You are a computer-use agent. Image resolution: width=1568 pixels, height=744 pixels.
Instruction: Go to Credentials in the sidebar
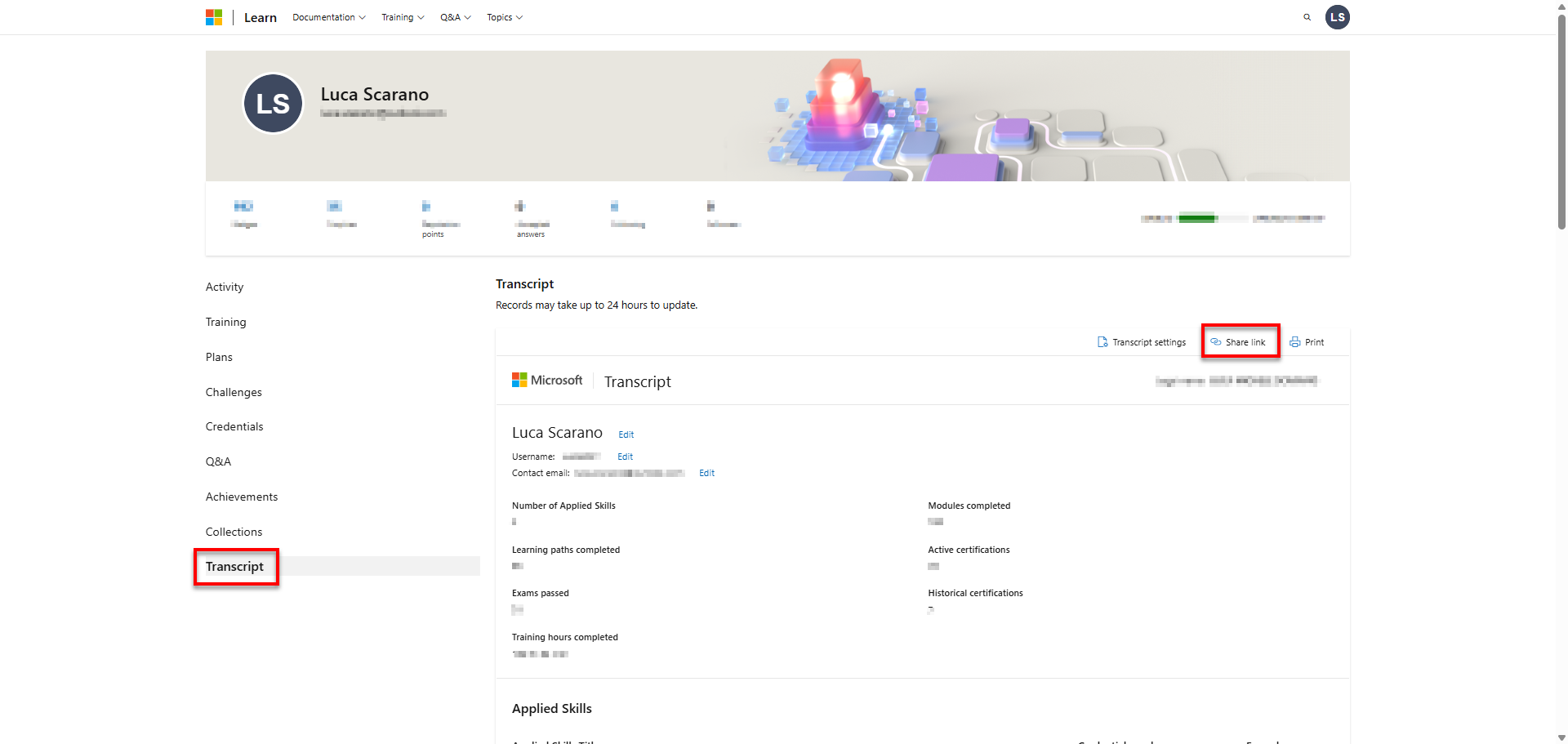pos(234,426)
